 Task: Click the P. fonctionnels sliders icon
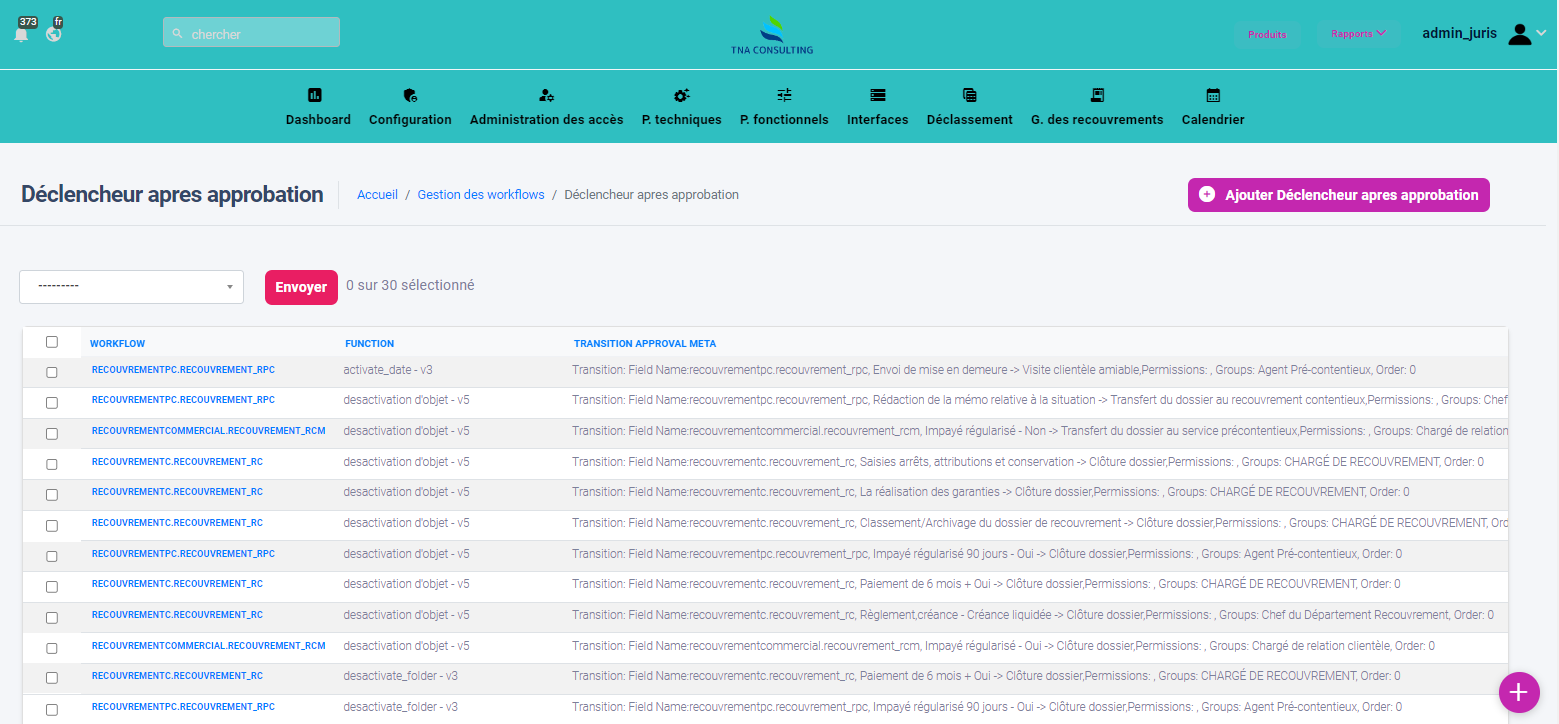click(x=784, y=95)
